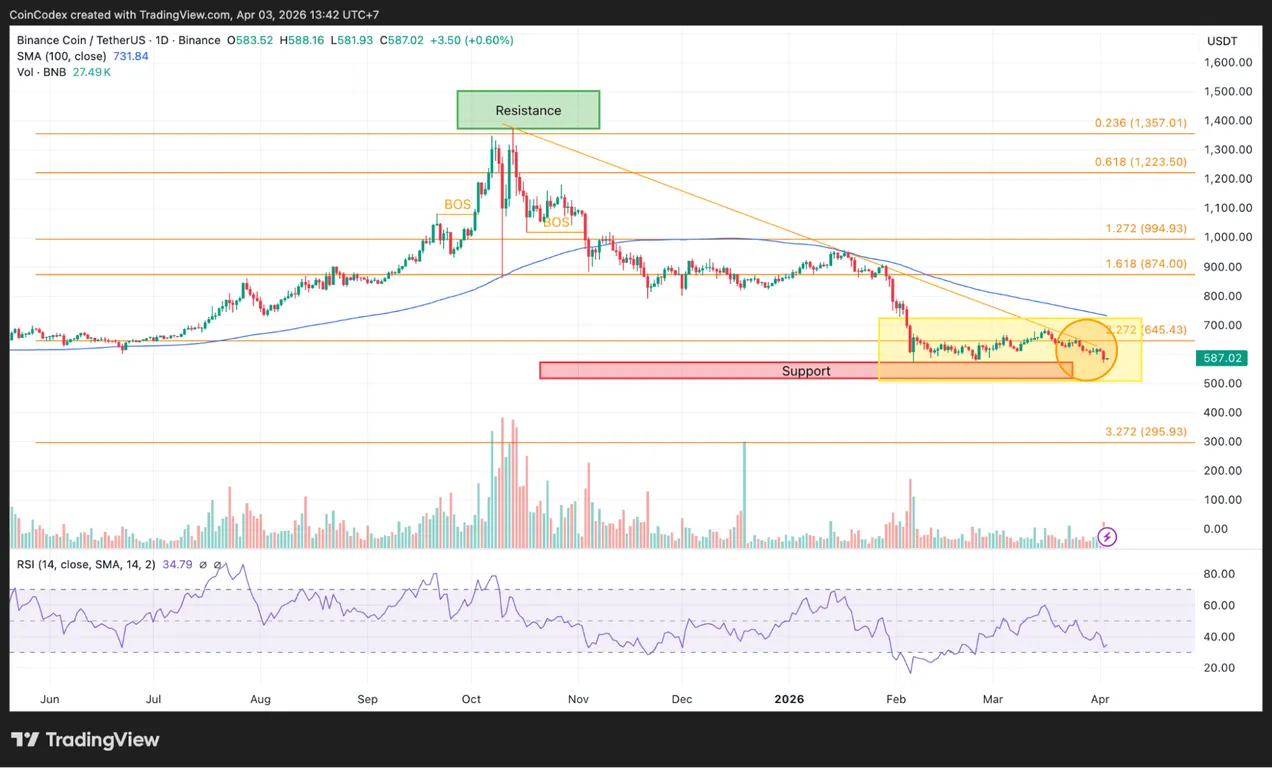Image resolution: width=1272 pixels, height=768 pixels.
Task: Click the Aug label on time axis
Action: point(260,699)
